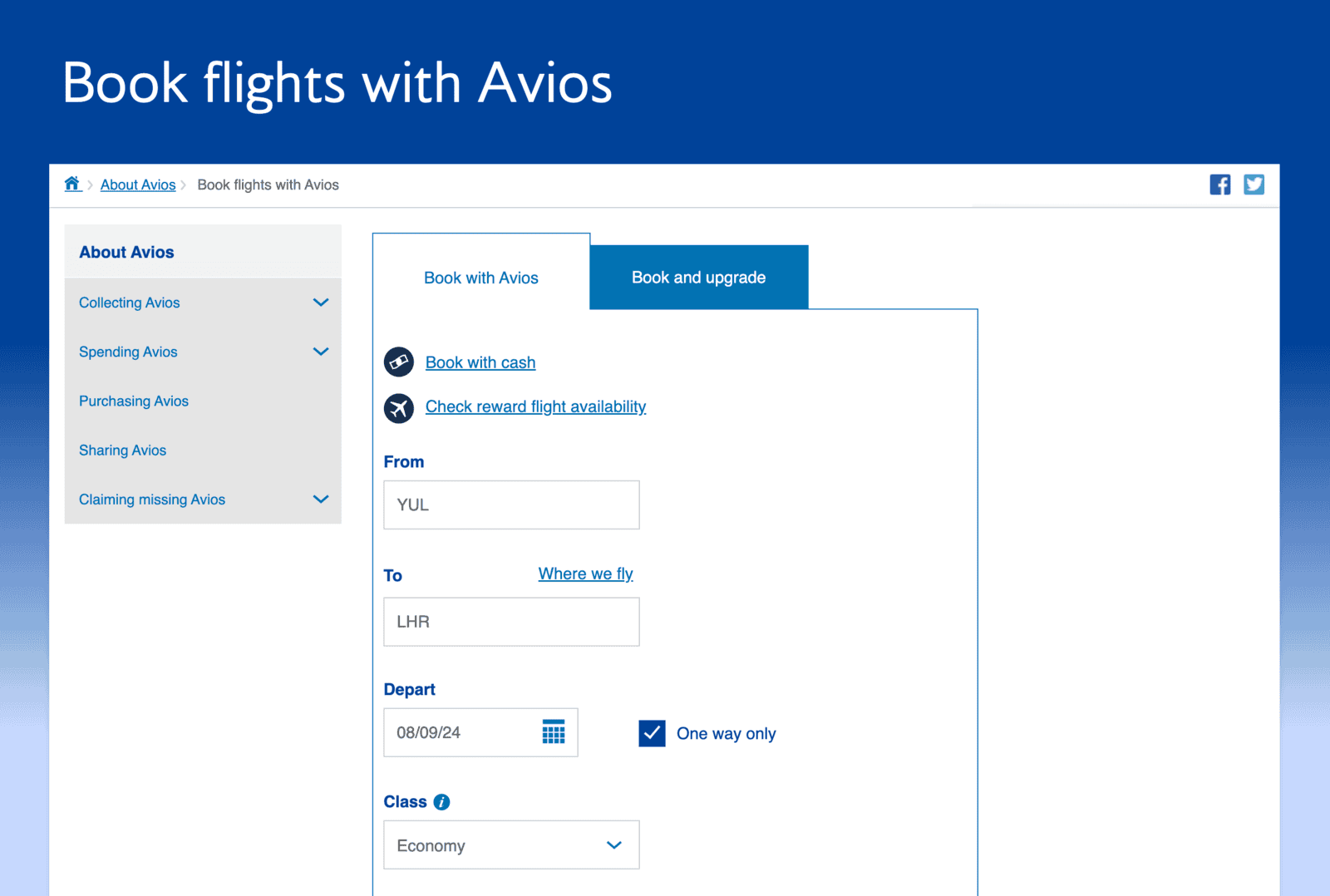Select Sharing Avios in the sidebar
Screen dimensions: 1330x896
(x=122, y=450)
